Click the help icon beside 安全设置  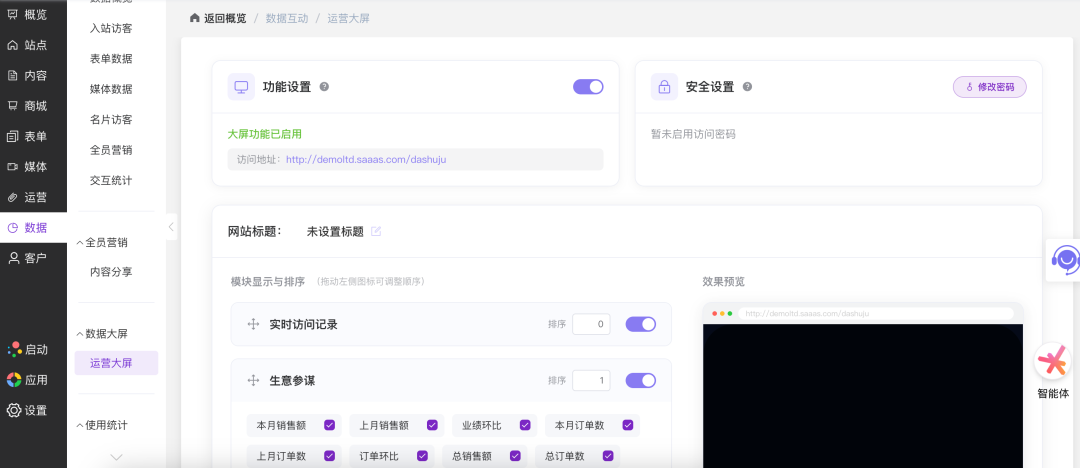pyautogui.click(x=747, y=87)
